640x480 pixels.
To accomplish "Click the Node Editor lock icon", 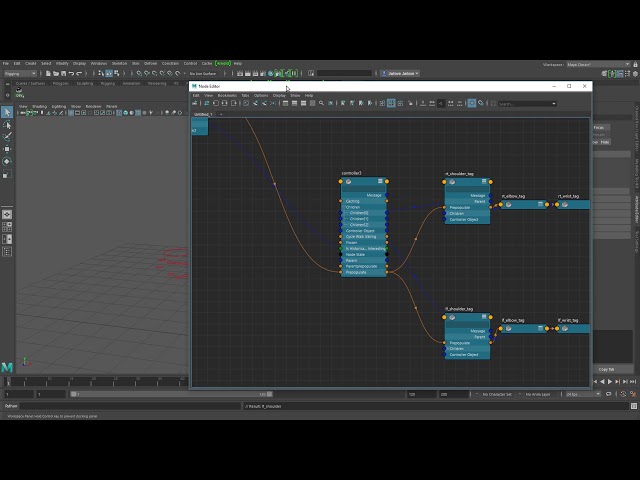I will (x=410, y=103).
